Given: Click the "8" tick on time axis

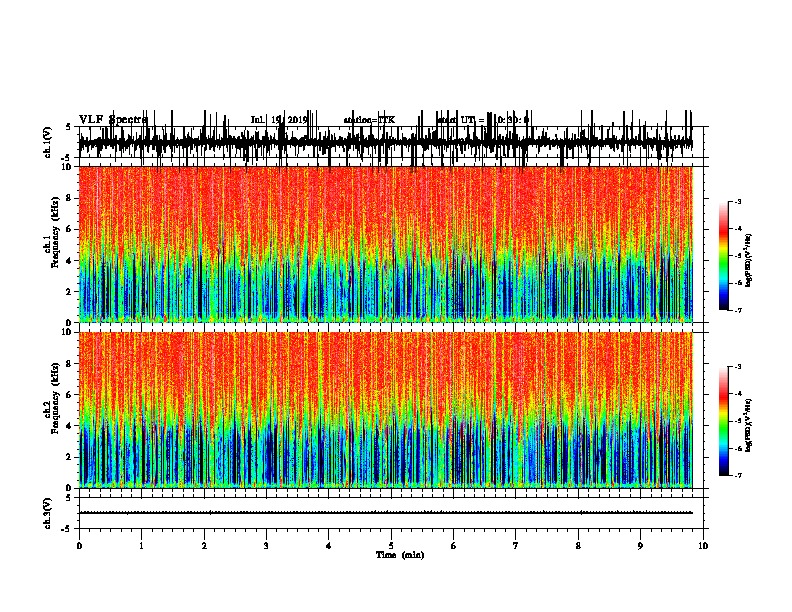Looking at the screenshot, I should coord(578,545).
